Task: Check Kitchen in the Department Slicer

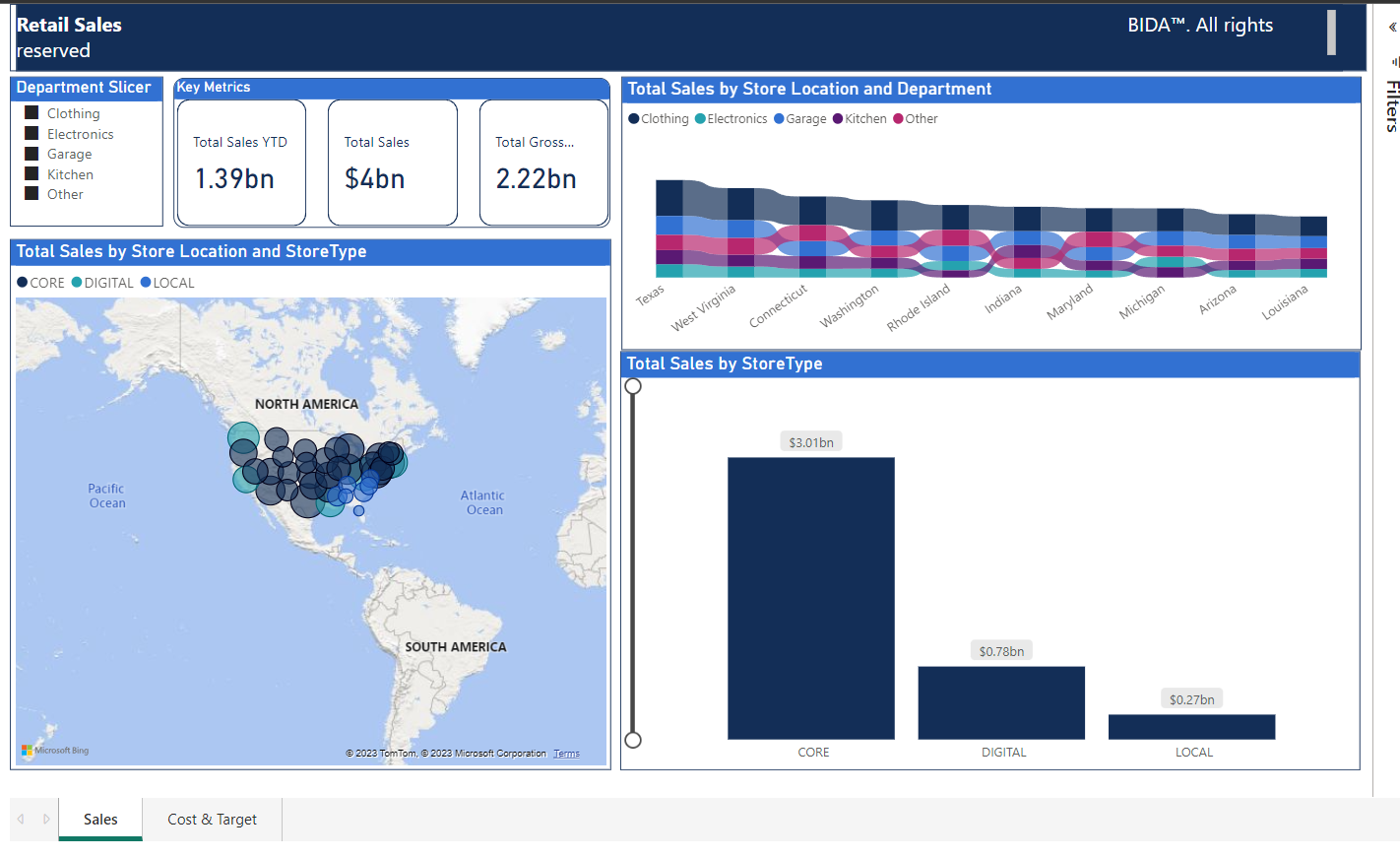Action: pos(31,173)
